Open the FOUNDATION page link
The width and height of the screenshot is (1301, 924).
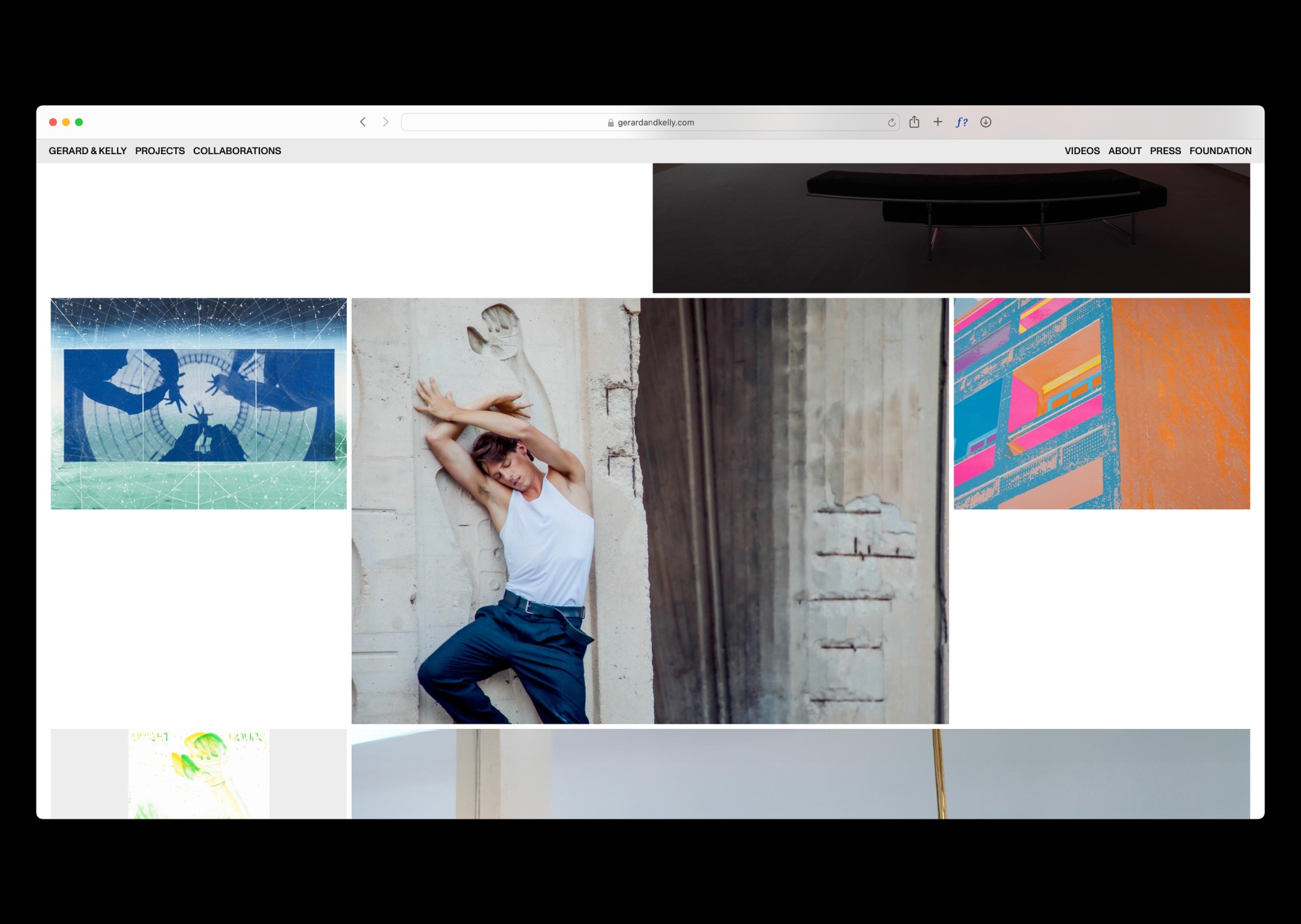[1220, 151]
